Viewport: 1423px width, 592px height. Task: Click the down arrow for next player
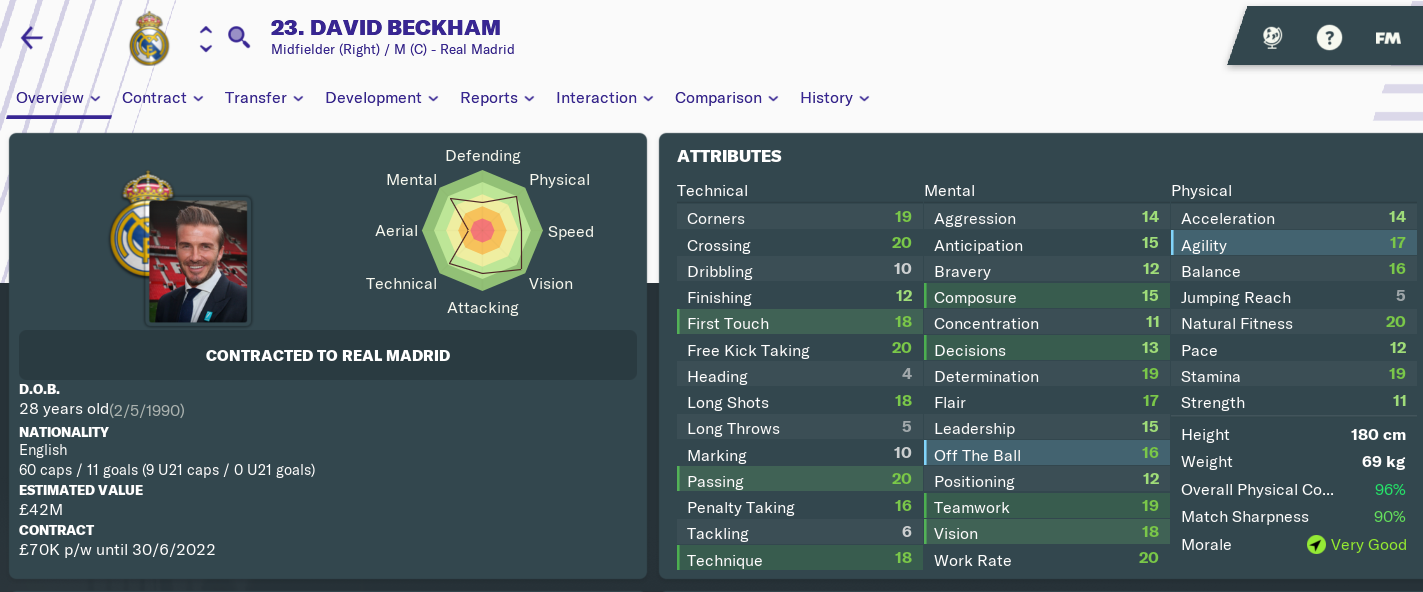206,48
